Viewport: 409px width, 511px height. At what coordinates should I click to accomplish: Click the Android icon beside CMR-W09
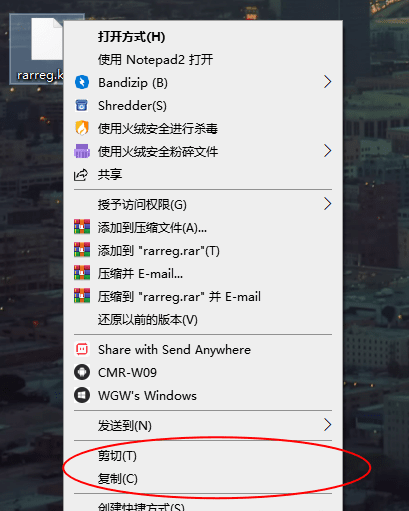82,372
